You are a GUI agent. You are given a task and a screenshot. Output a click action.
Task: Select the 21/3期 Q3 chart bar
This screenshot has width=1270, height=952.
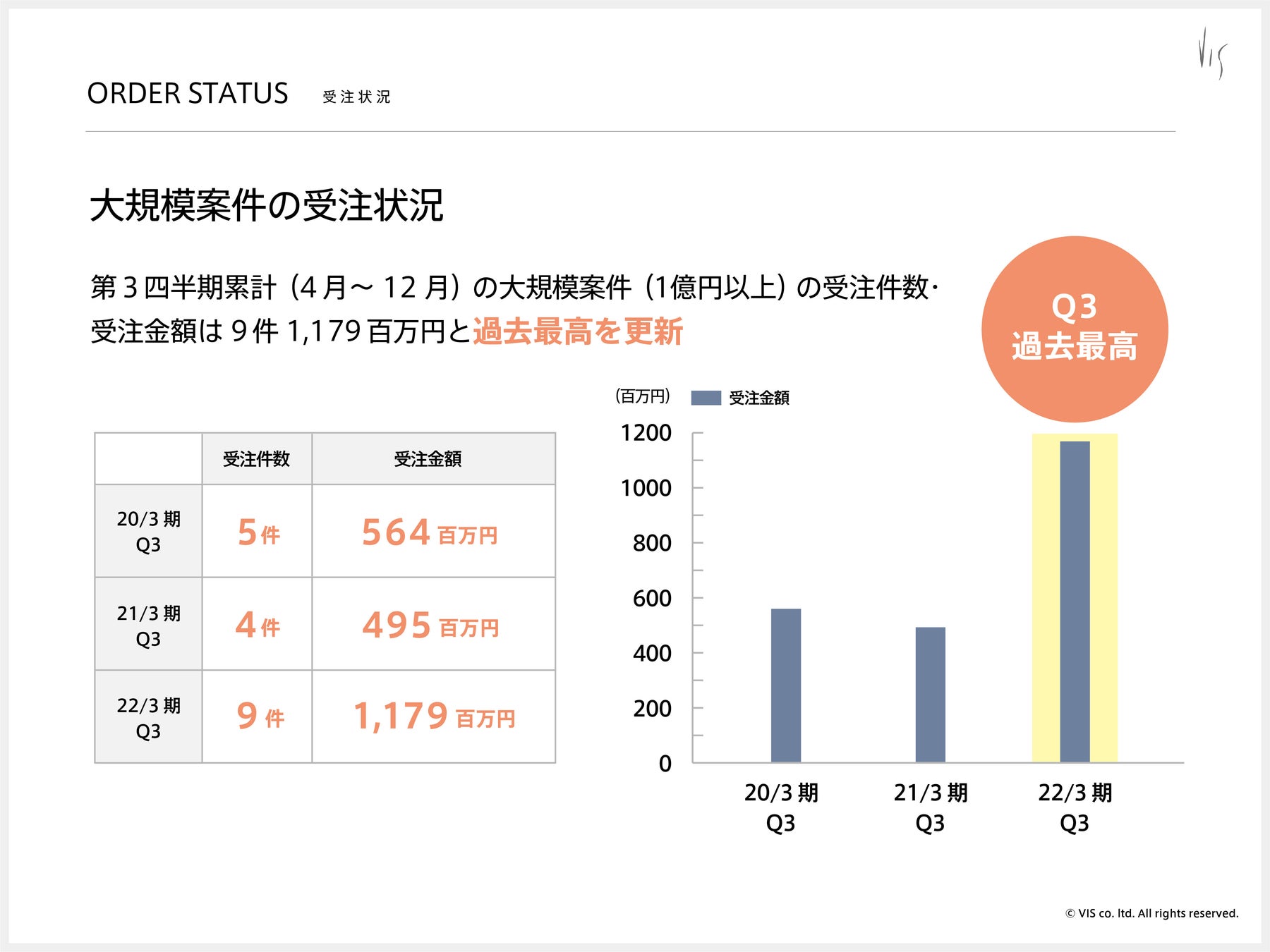point(931,695)
